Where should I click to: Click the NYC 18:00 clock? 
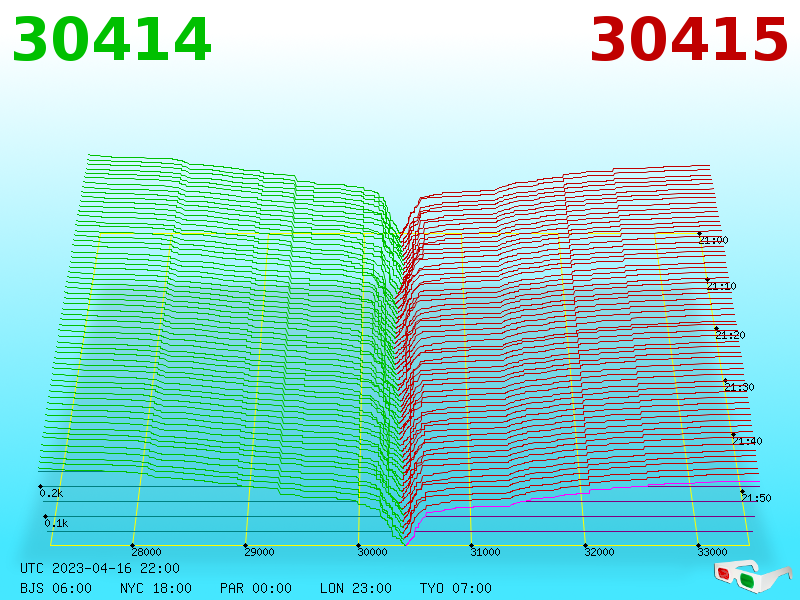pos(156,588)
